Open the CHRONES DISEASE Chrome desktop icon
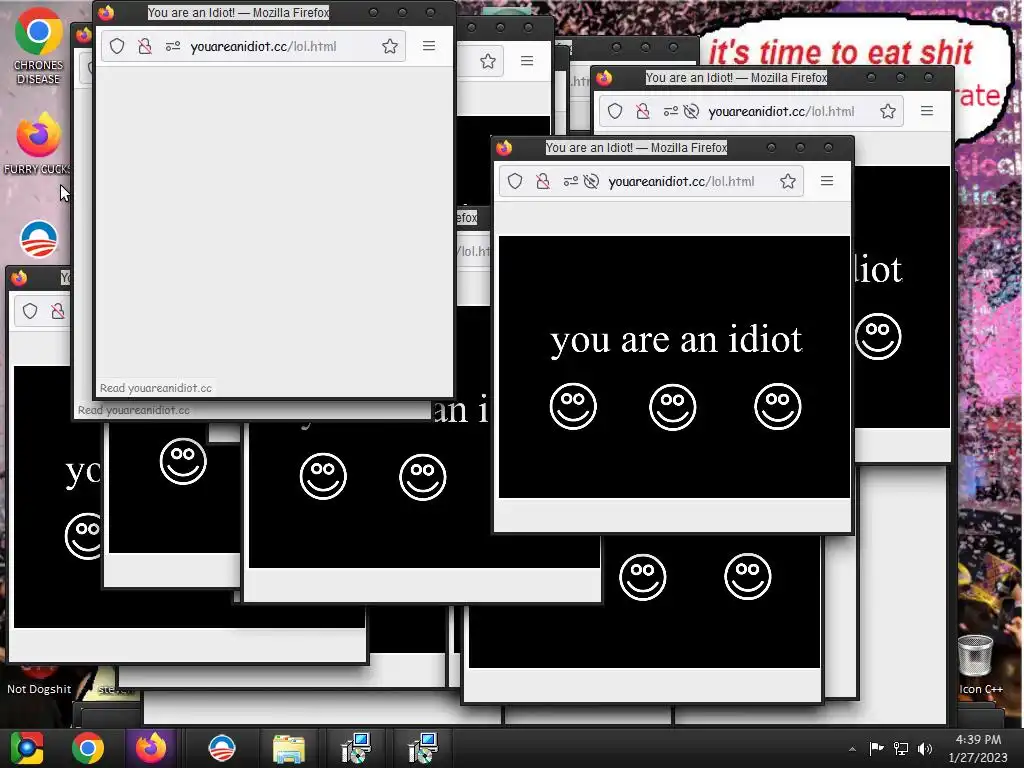1024x768 pixels. tap(38, 46)
